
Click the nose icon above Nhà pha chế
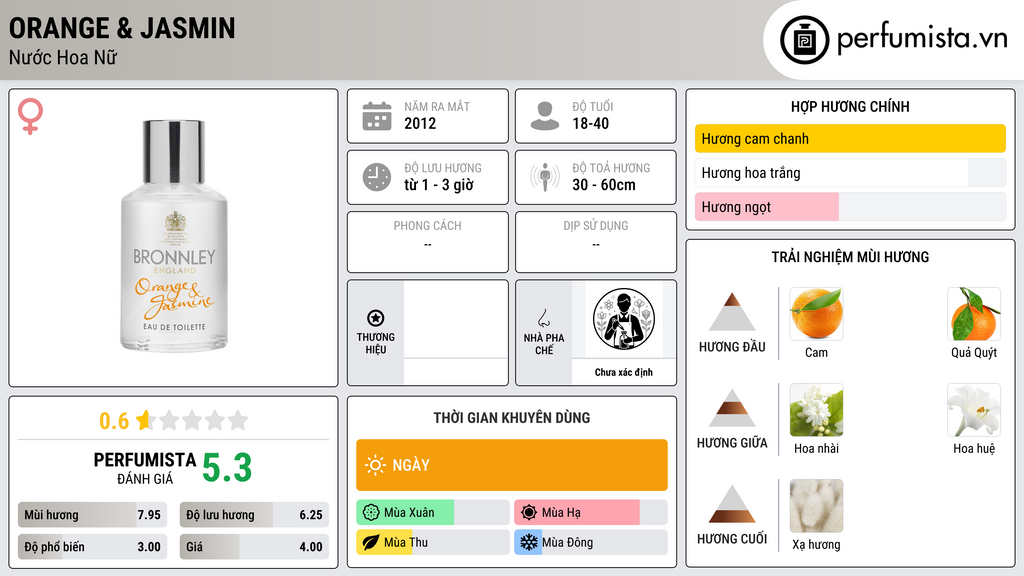[543, 318]
